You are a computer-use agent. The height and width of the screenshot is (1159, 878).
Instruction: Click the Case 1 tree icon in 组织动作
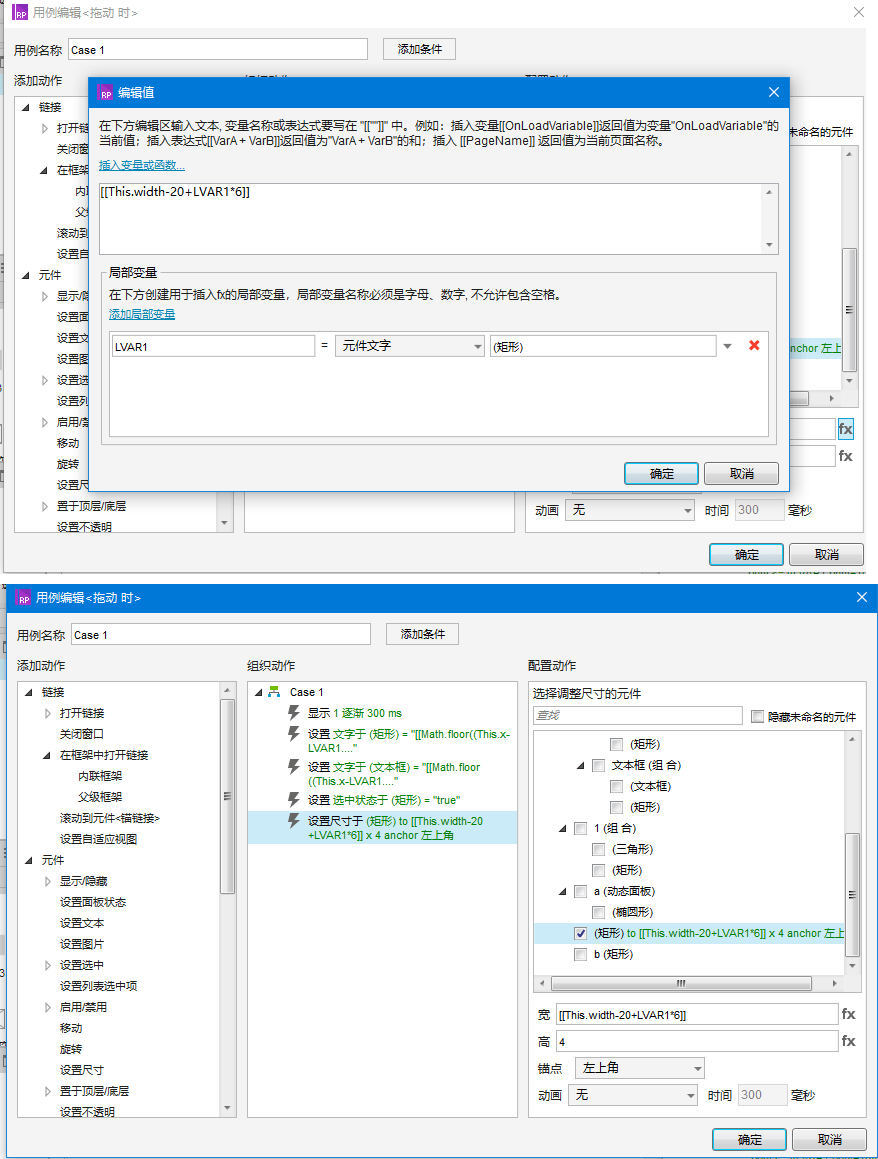pyautogui.click(x=274, y=692)
